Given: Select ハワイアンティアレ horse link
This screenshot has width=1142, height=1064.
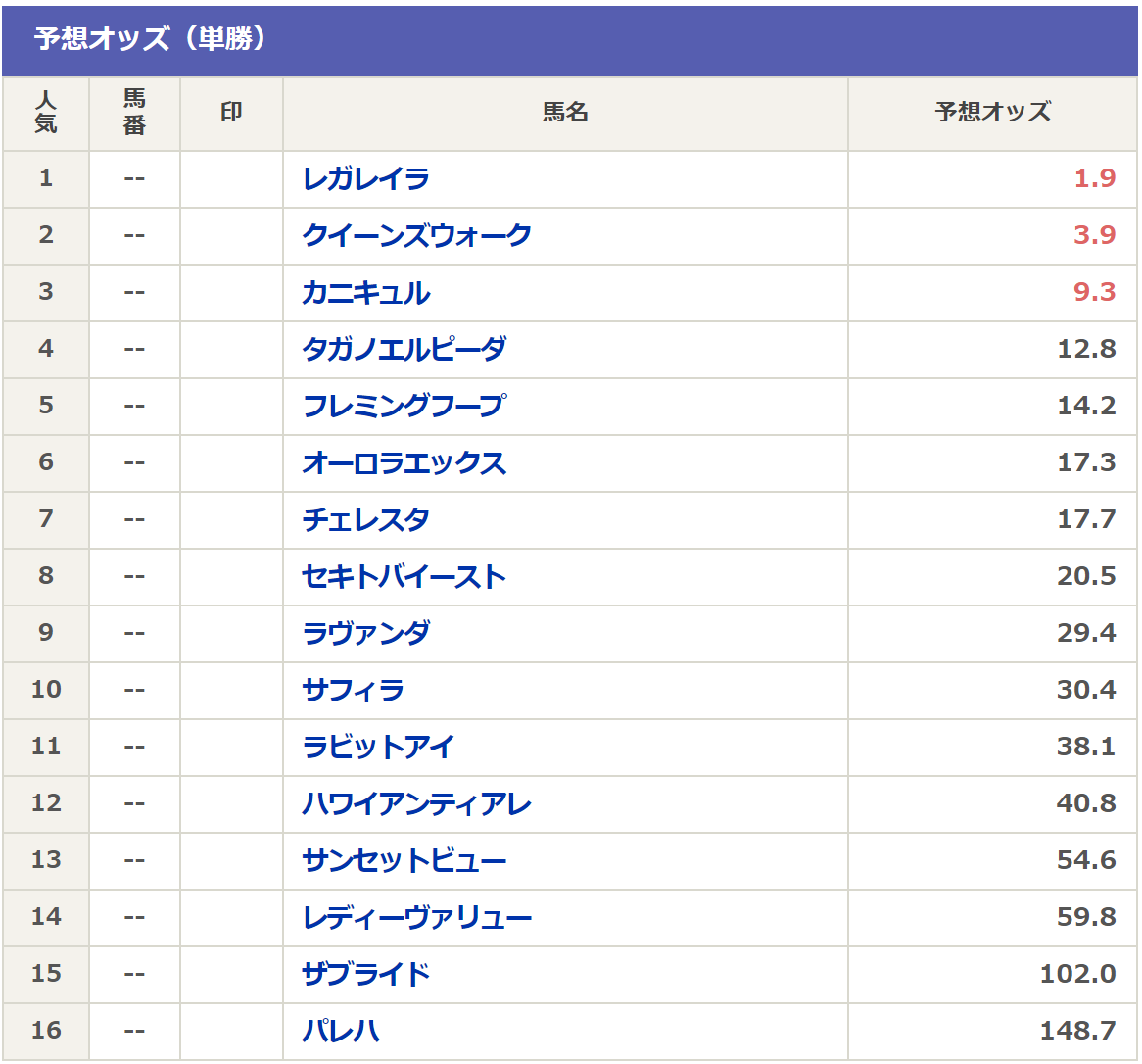Looking at the screenshot, I should tap(416, 804).
